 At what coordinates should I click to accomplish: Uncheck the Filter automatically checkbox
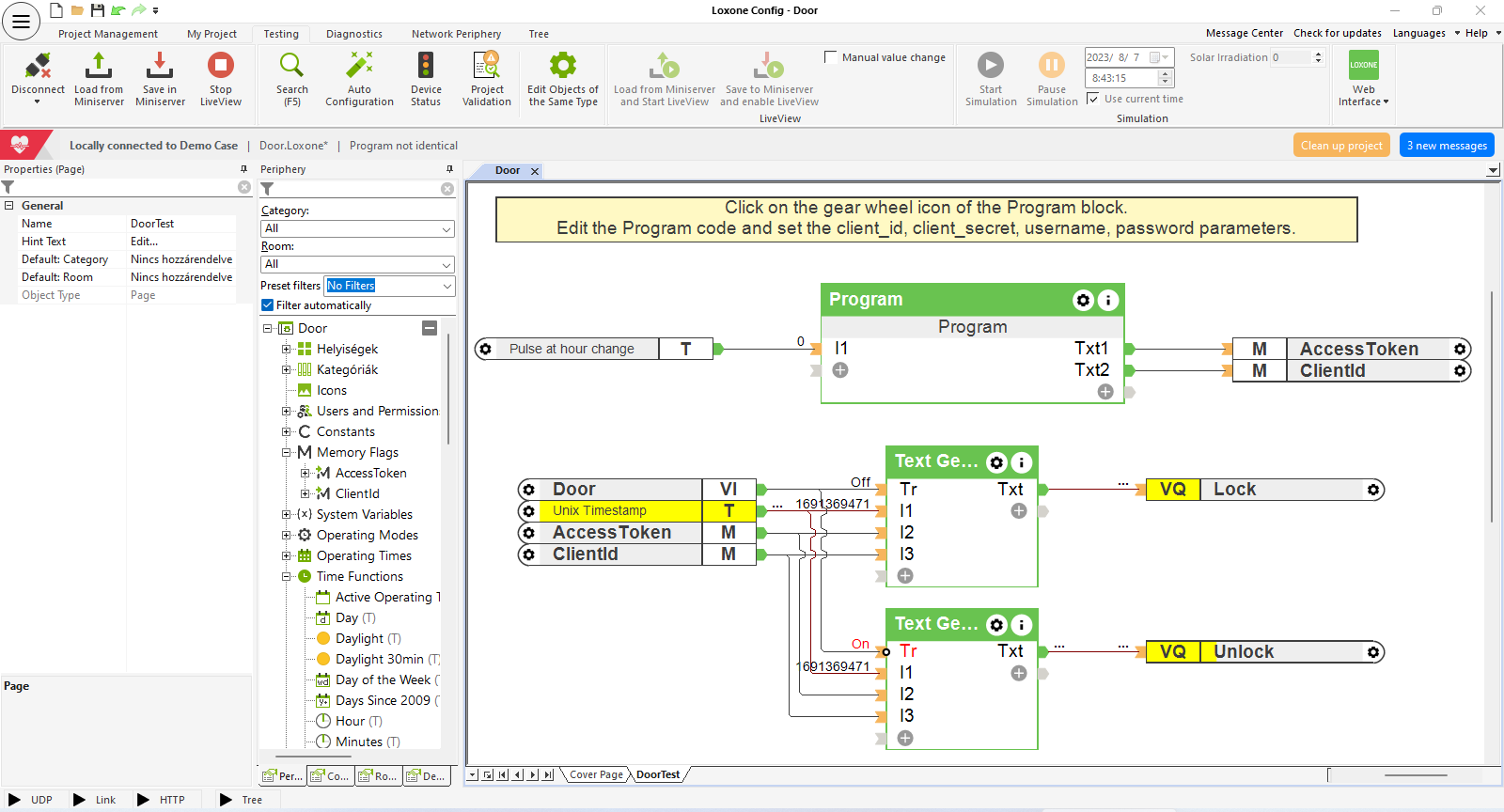coord(268,305)
